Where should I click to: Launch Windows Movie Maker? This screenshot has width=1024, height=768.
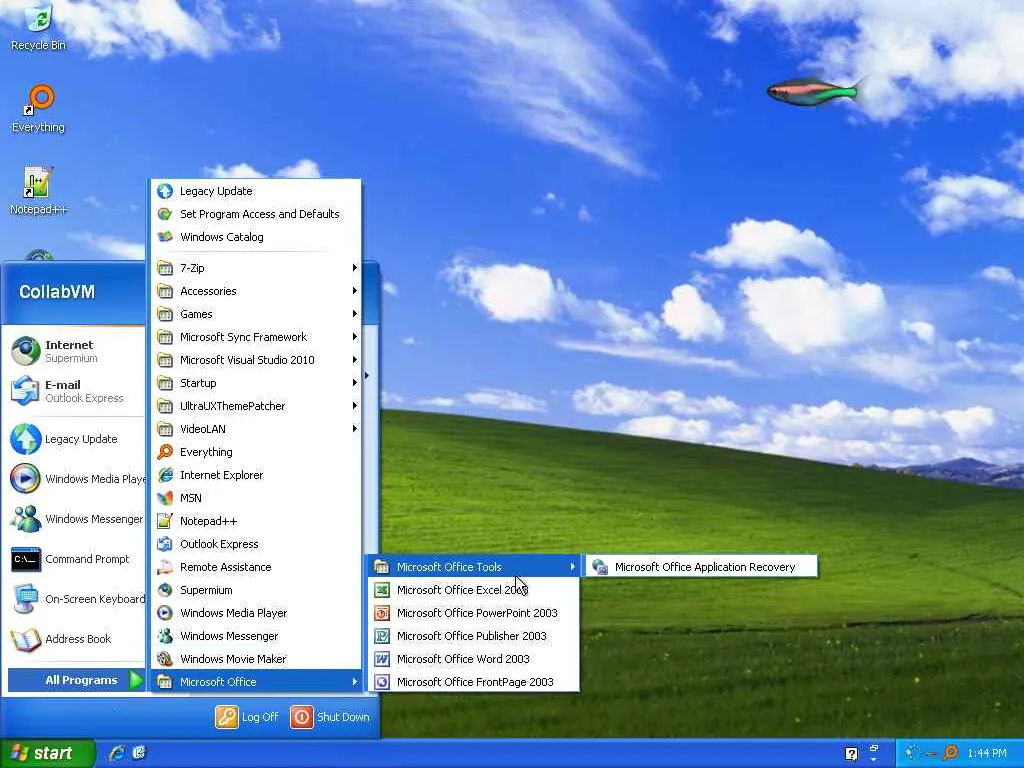coord(255,658)
